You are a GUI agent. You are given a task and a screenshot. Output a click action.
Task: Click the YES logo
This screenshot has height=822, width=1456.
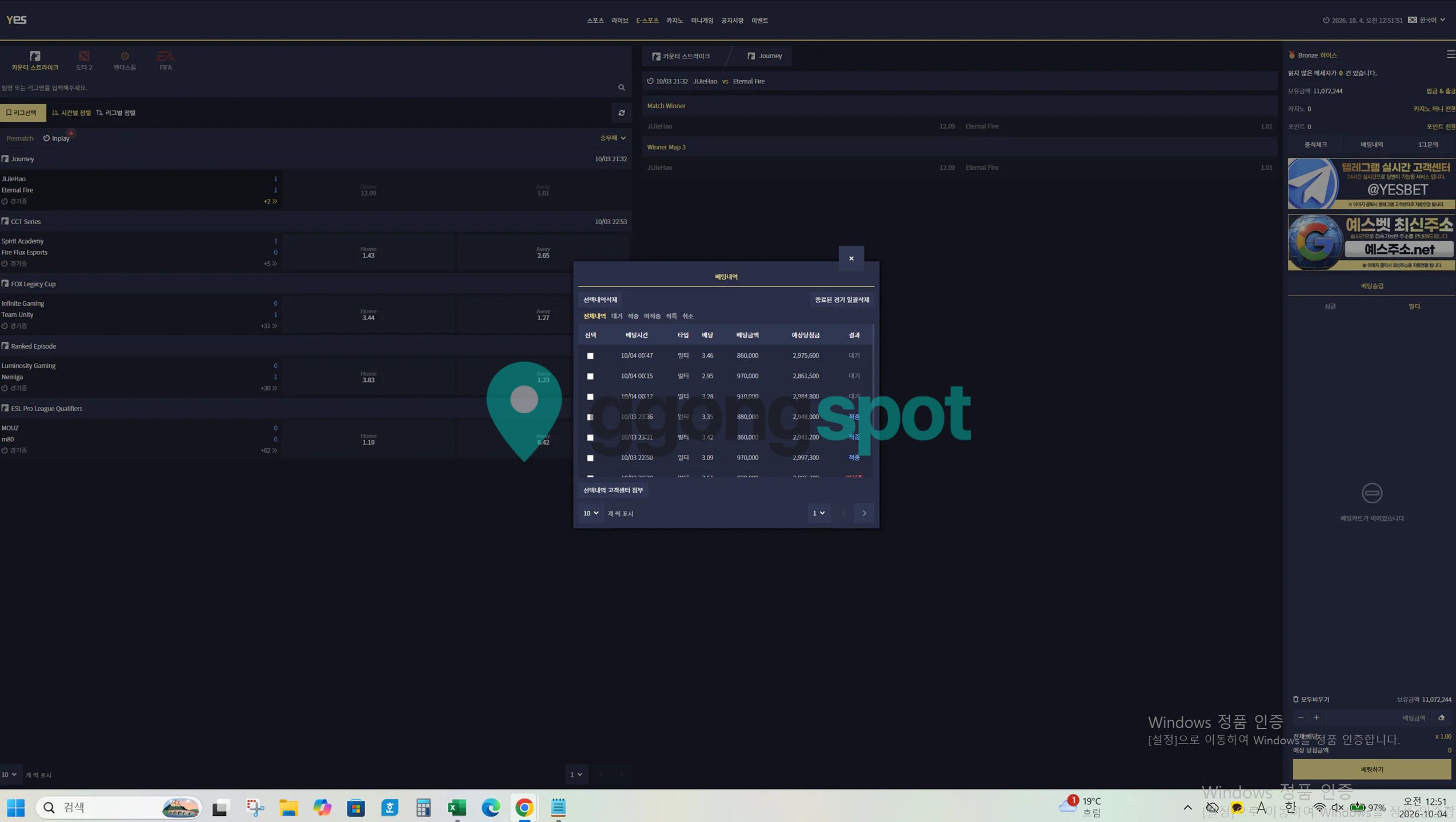(x=16, y=19)
